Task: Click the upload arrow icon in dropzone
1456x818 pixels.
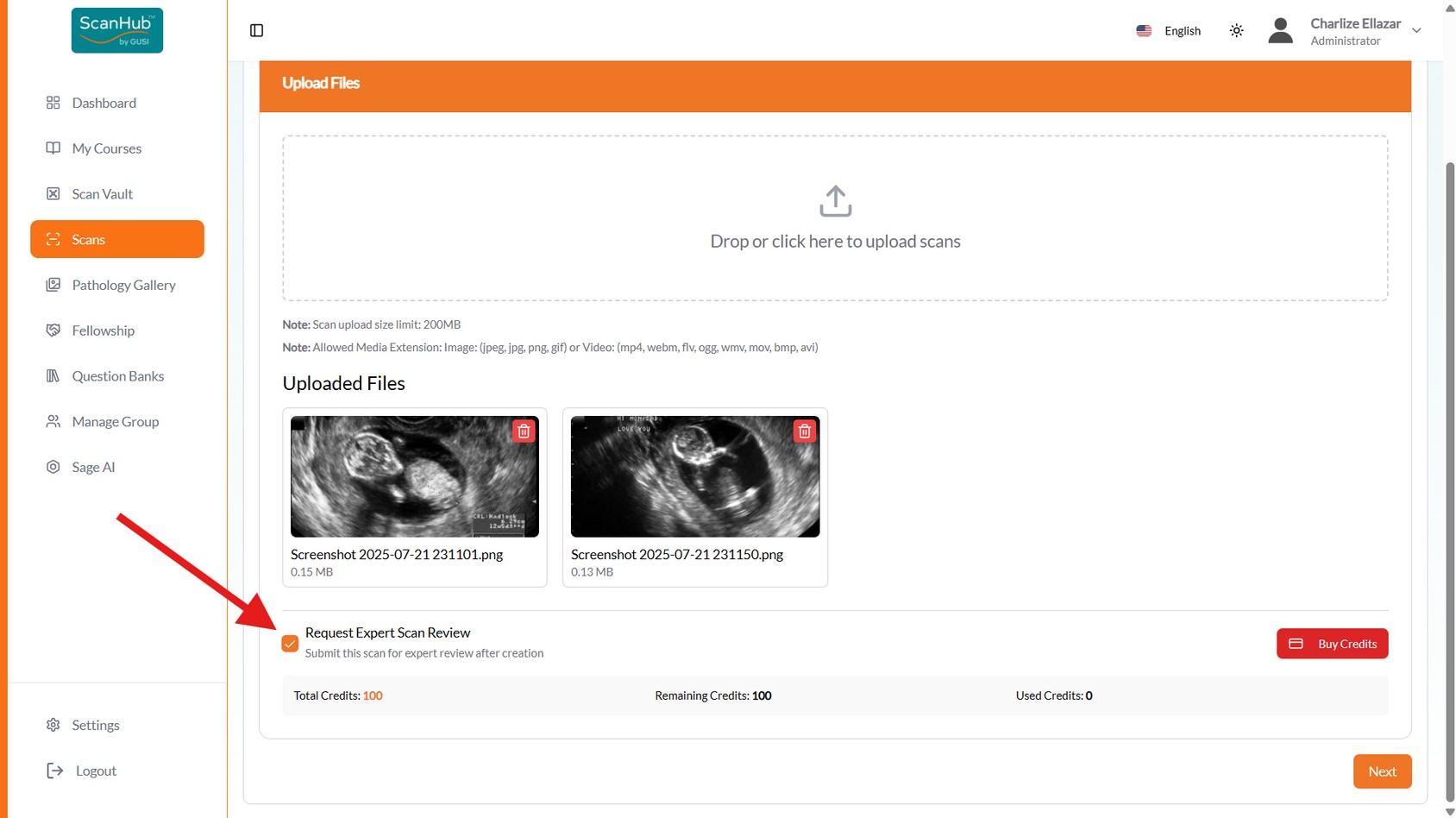Action: [x=835, y=201]
